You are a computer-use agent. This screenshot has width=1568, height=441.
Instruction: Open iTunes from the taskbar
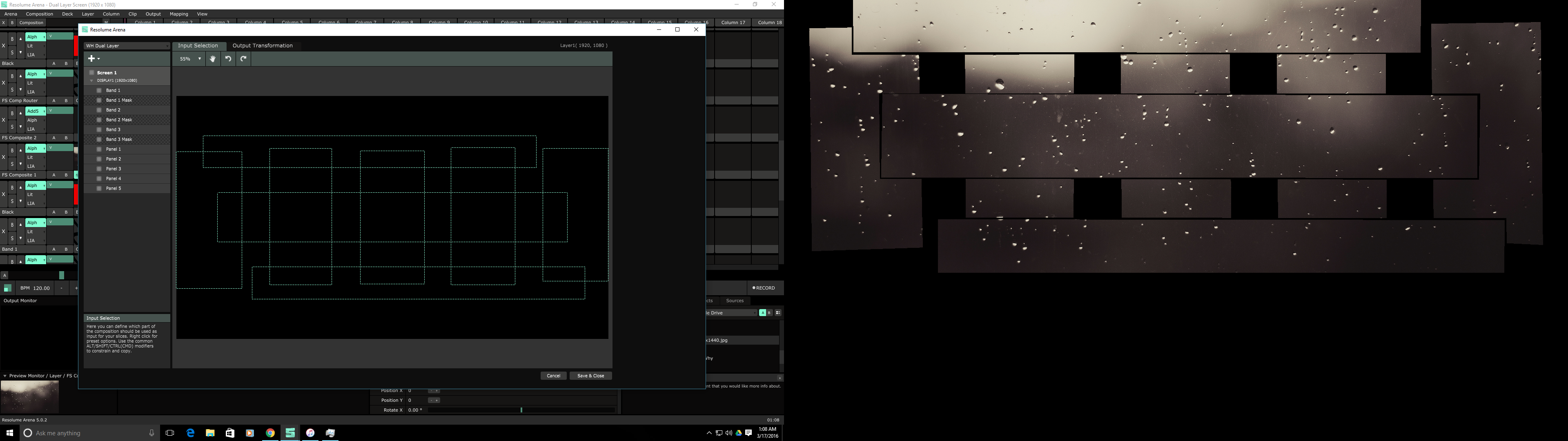click(x=310, y=433)
